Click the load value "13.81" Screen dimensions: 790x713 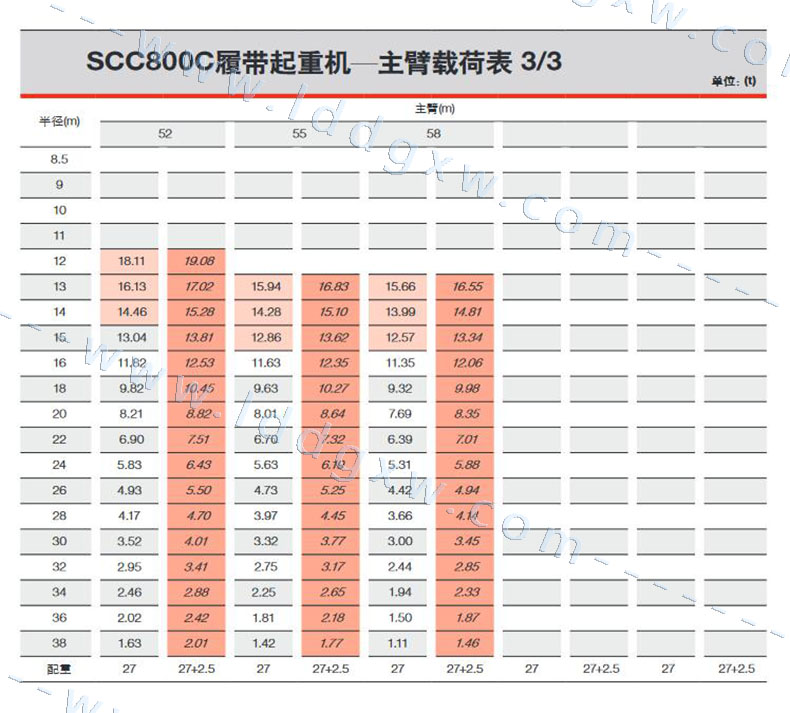[x=199, y=337]
